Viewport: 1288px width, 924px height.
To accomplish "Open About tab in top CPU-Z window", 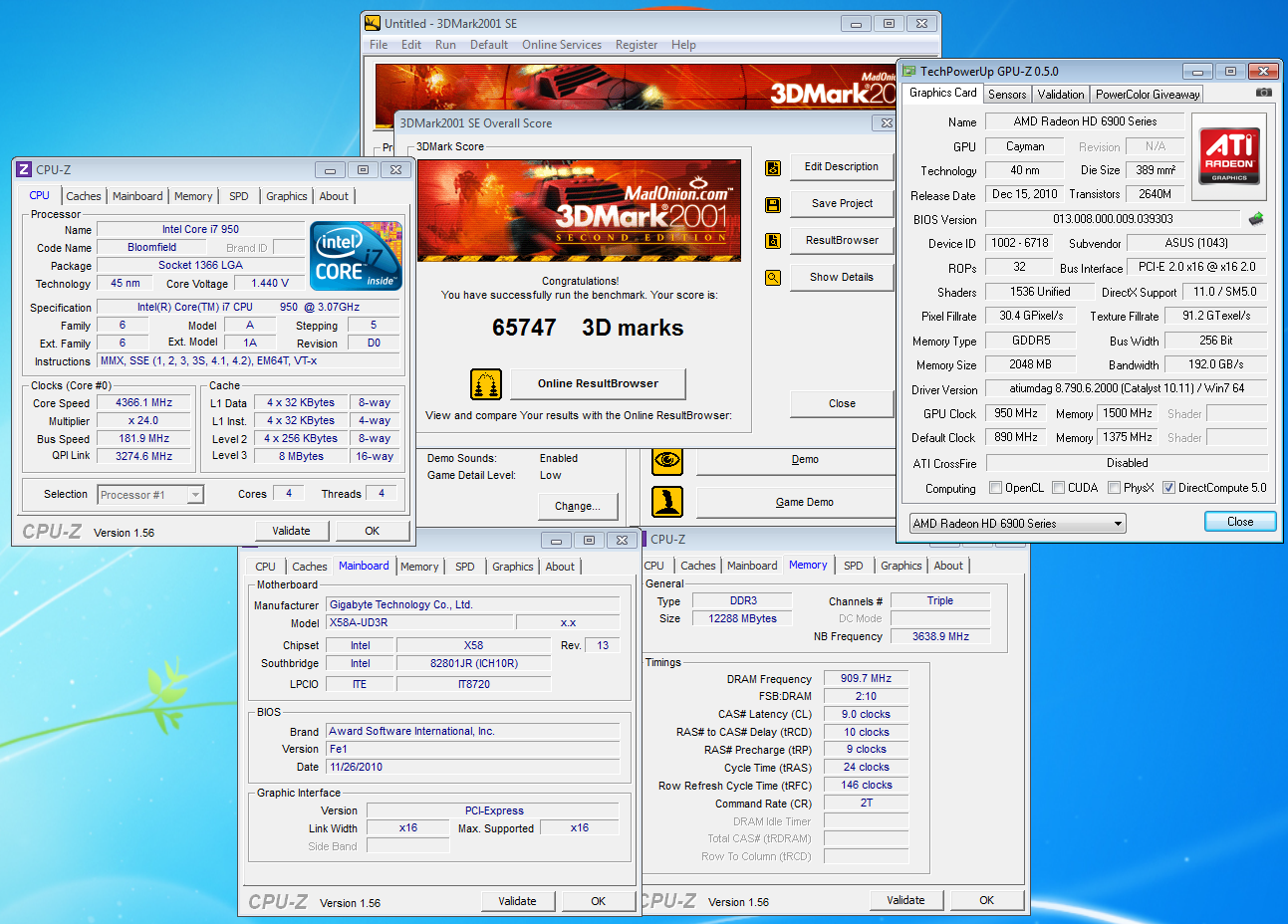I will tap(334, 196).
